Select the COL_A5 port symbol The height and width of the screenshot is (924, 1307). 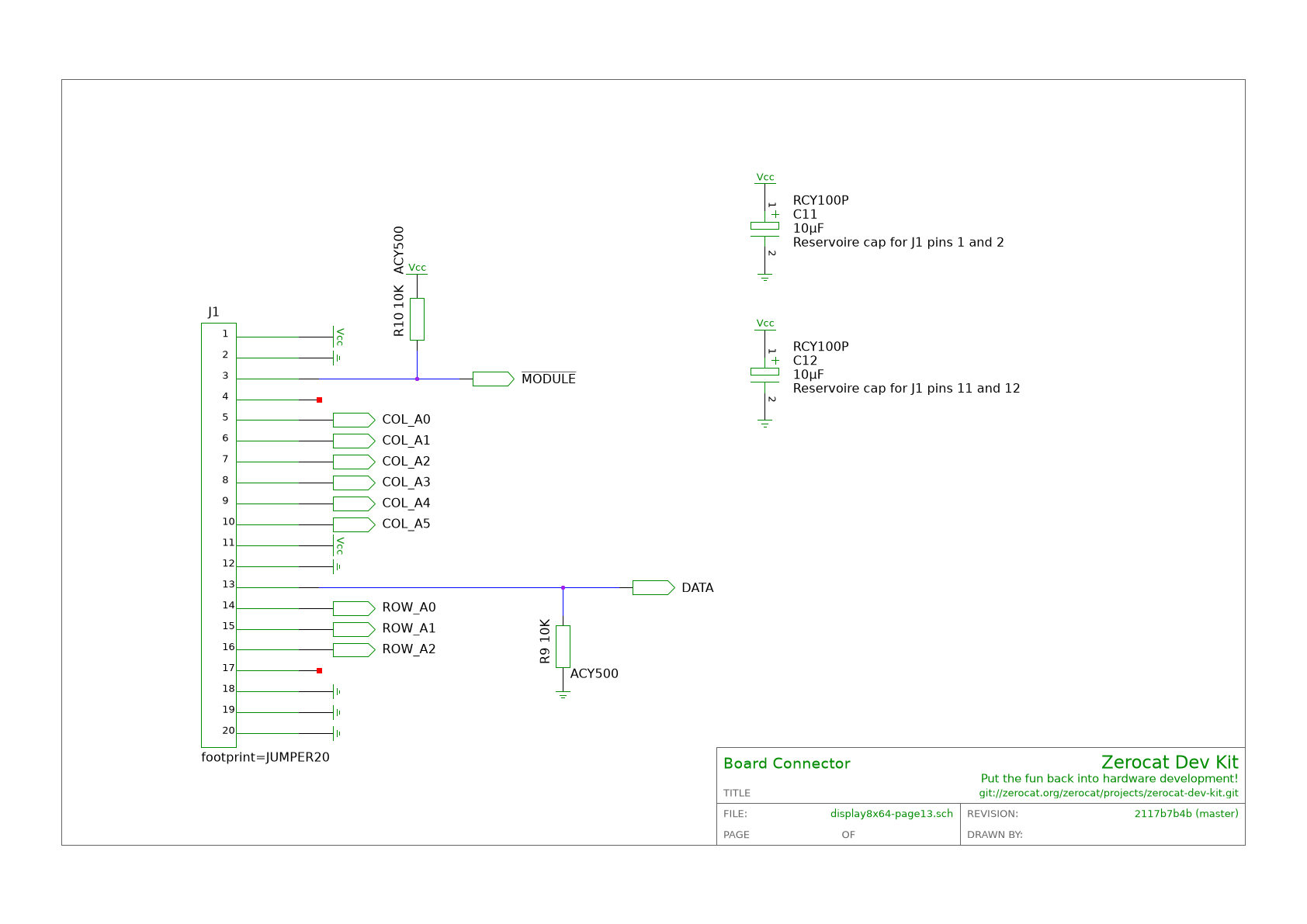[x=354, y=524]
